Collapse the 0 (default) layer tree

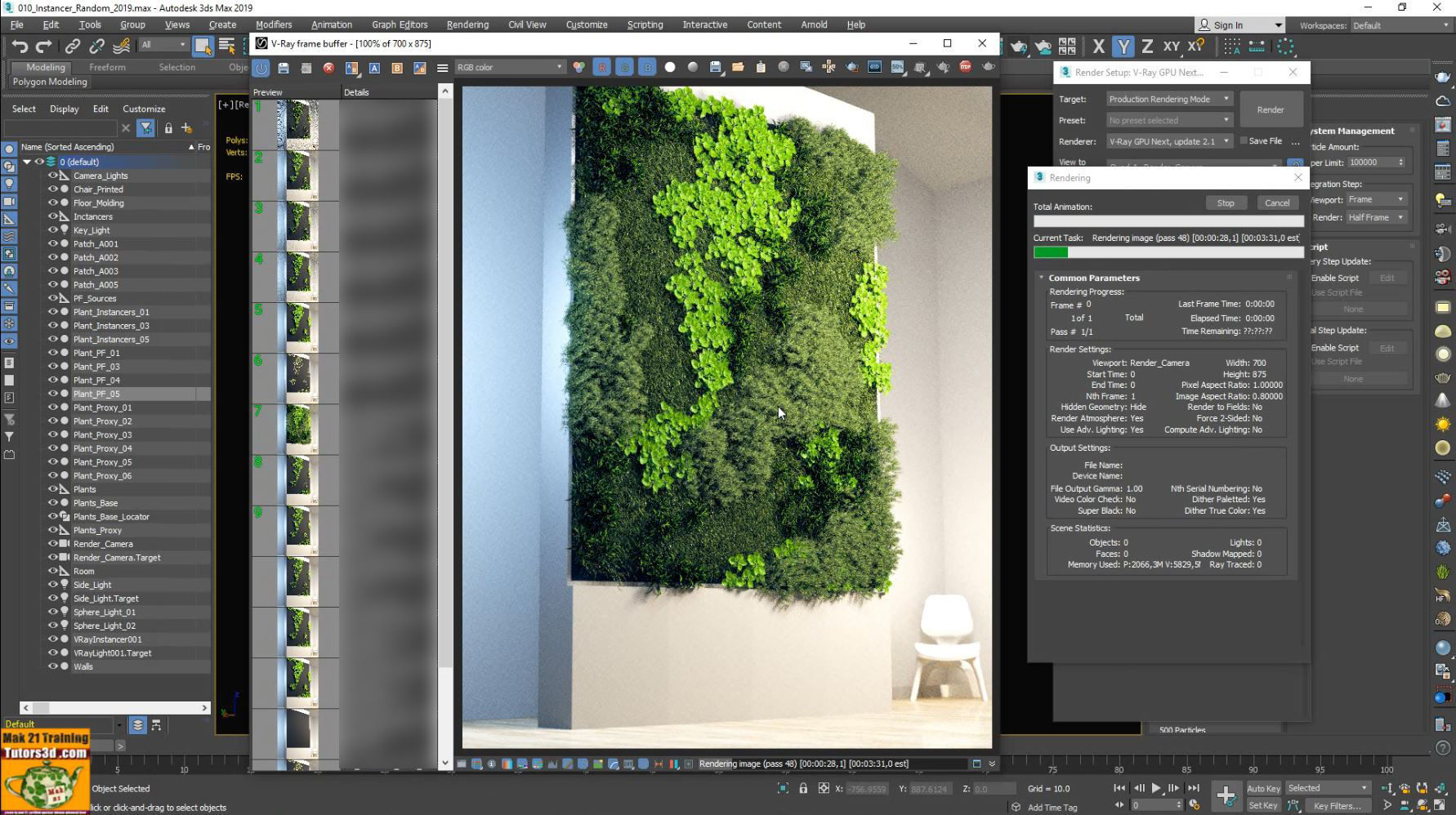[x=27, y=162]
